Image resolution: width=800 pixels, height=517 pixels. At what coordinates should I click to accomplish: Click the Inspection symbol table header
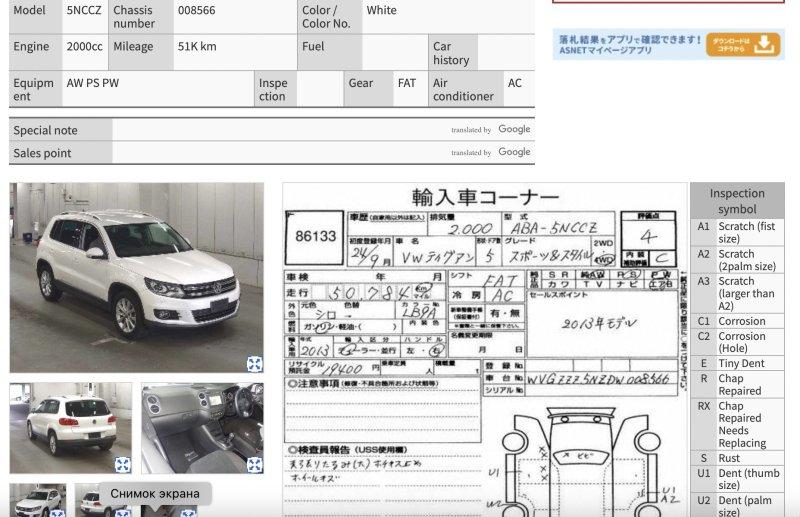click(x=737, y=201)
